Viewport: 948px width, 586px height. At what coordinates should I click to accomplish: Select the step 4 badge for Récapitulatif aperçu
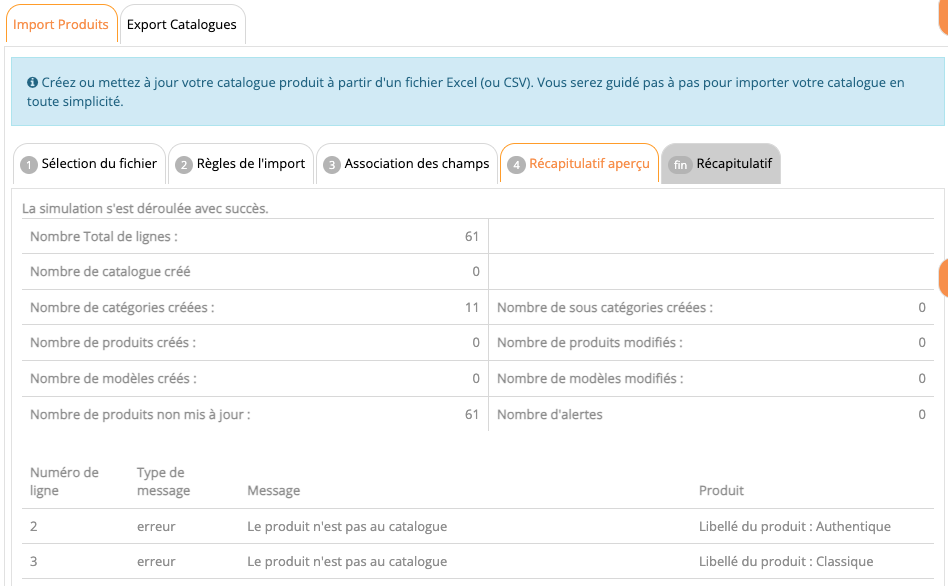[516, 165]
